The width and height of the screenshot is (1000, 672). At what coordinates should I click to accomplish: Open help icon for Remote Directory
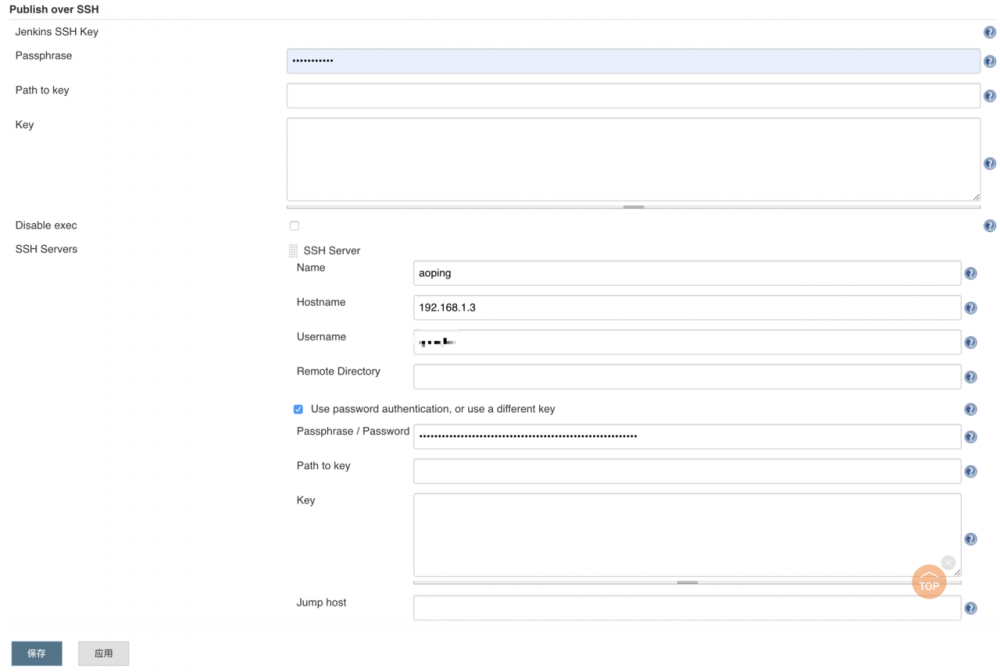point(971,377)
